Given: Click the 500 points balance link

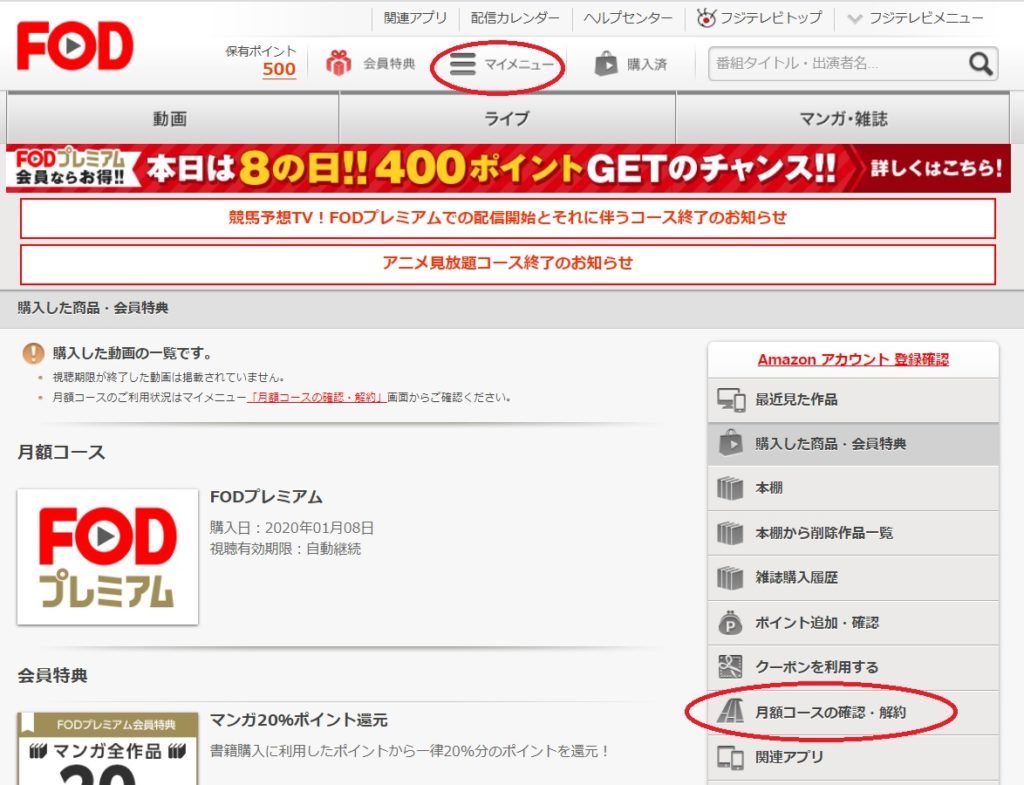Looking at the screenshot, I should (x=279, y=69).
